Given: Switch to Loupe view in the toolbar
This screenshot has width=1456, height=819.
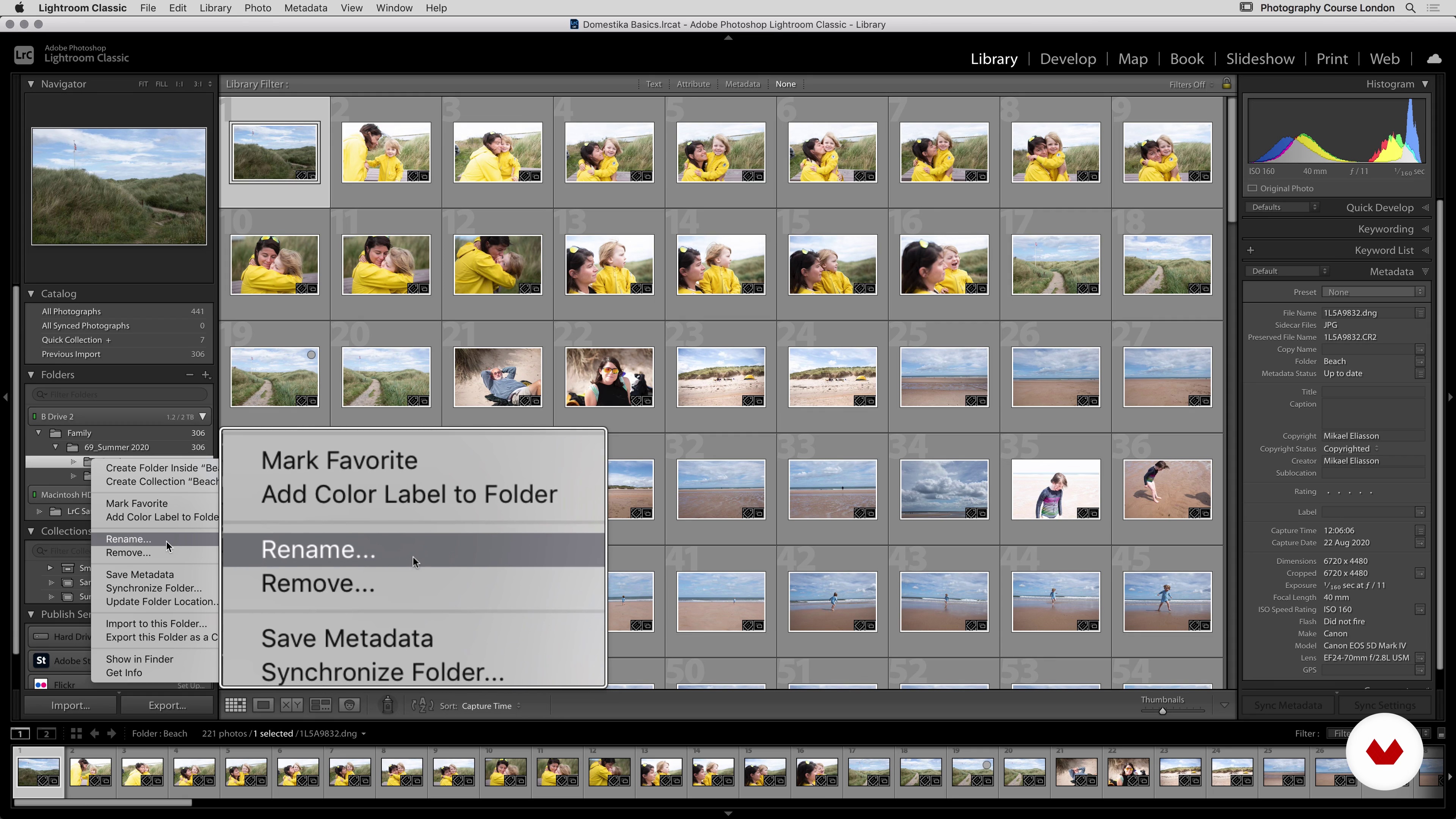Looking at the screenshot, I should click(263, 705).
